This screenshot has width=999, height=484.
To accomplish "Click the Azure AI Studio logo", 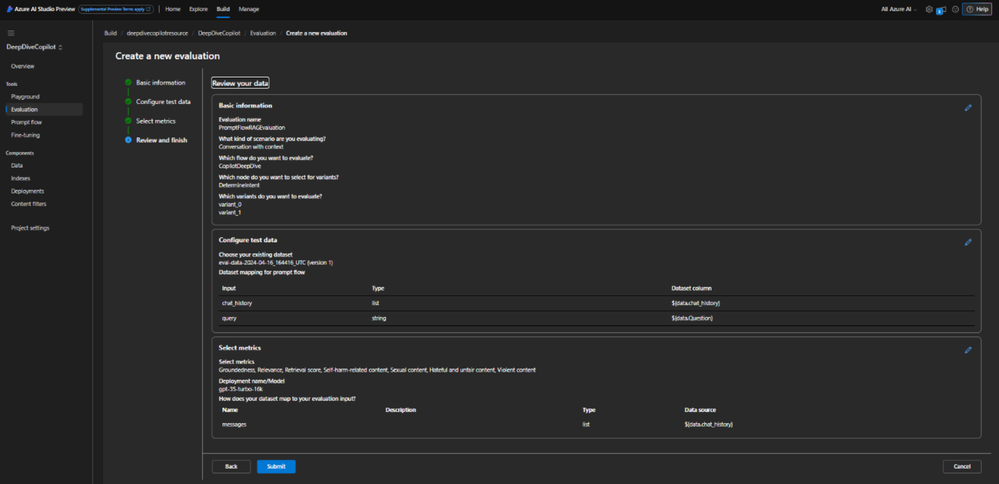I will pyautogui.click(x=8, y=9).
